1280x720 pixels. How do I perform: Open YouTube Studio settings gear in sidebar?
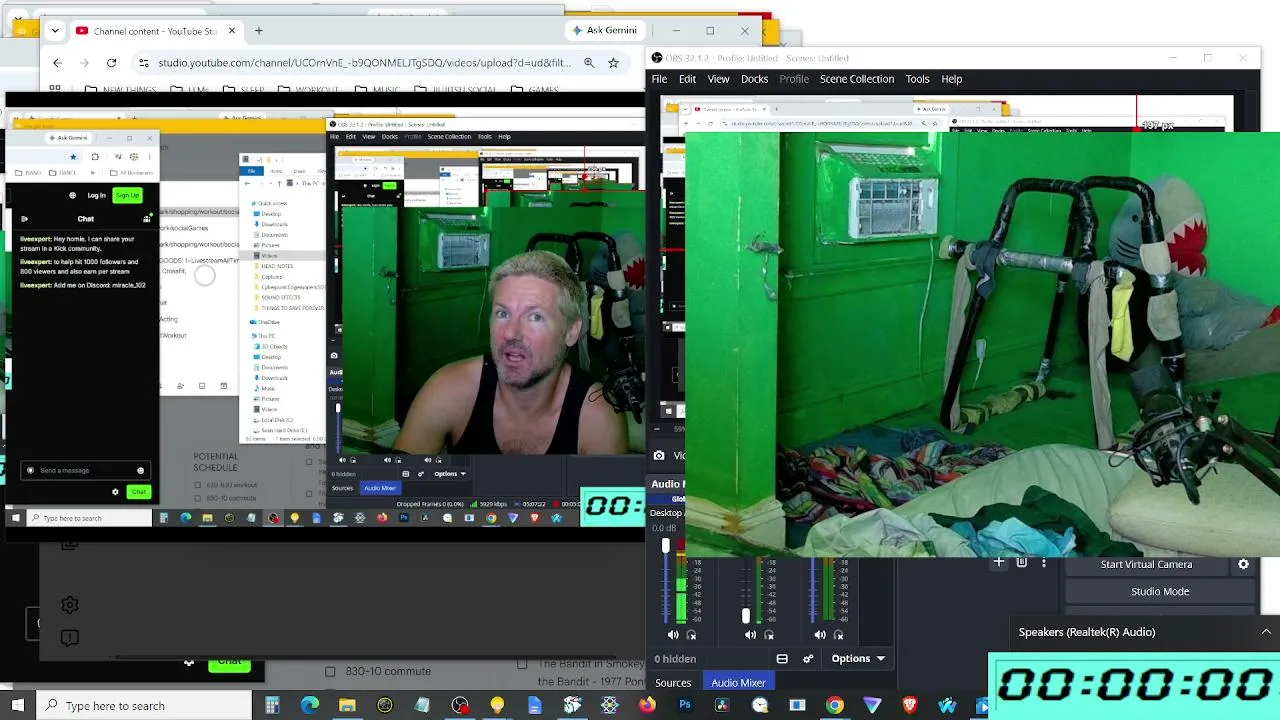click(69, 605)
